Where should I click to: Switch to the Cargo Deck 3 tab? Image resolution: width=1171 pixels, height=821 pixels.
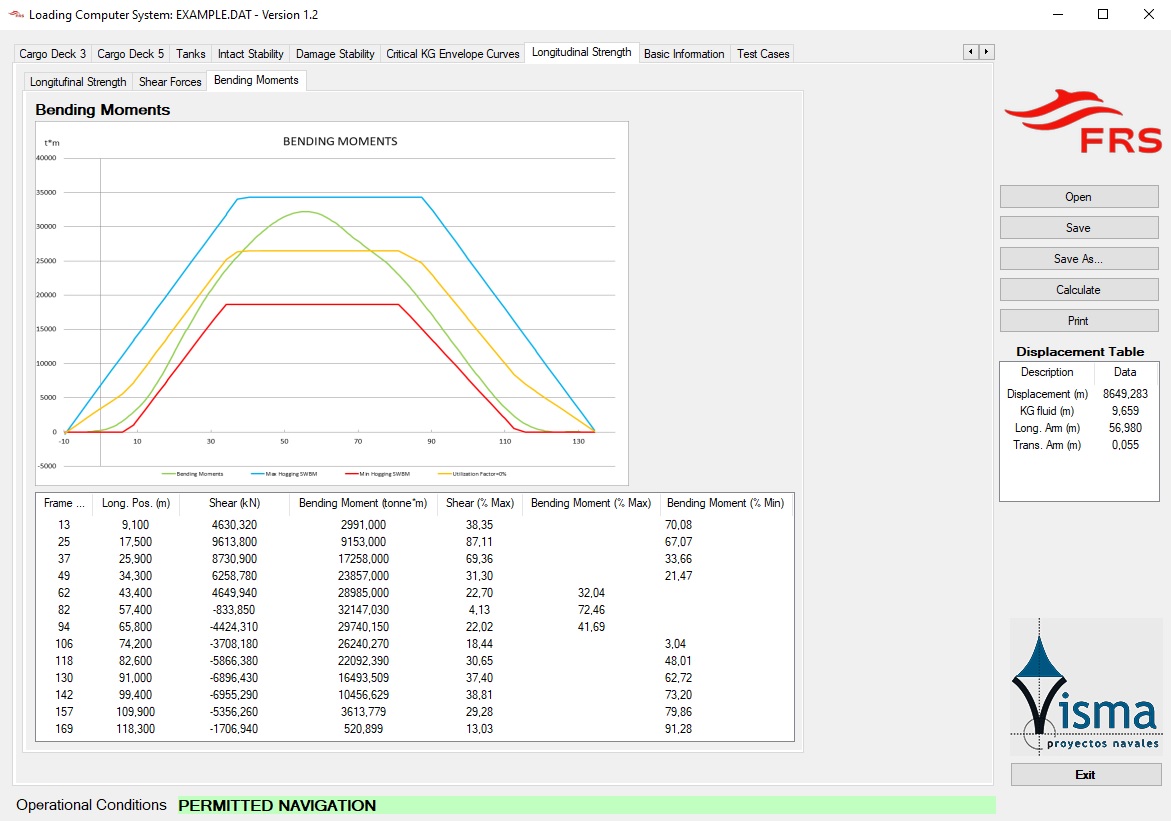[x=52, y=54]
